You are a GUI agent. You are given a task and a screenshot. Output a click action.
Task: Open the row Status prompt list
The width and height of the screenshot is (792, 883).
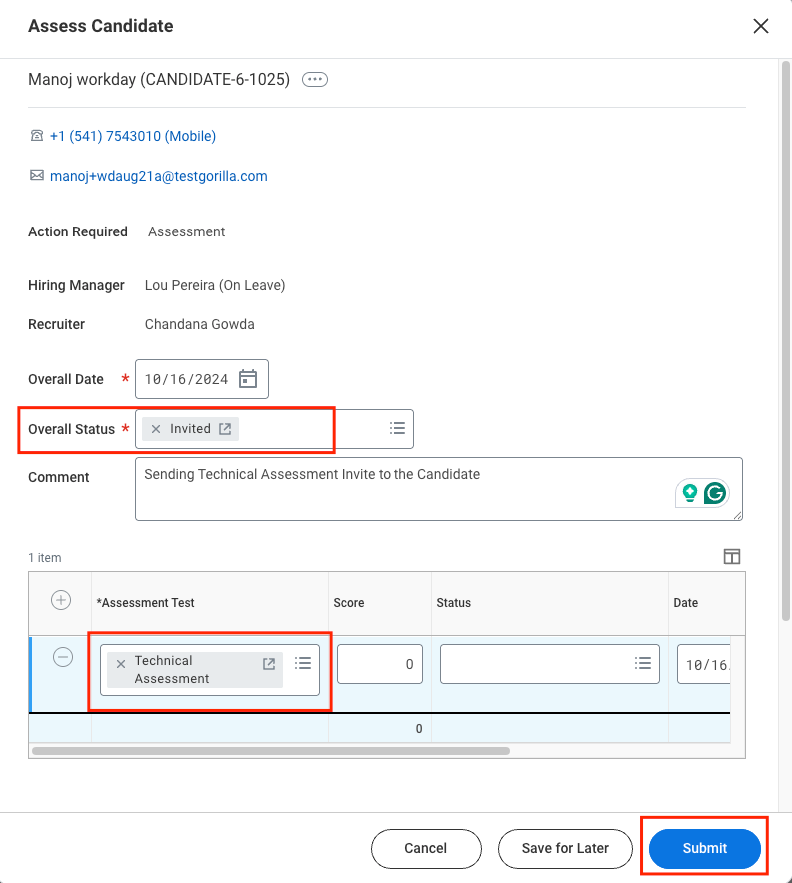point(643,663)
